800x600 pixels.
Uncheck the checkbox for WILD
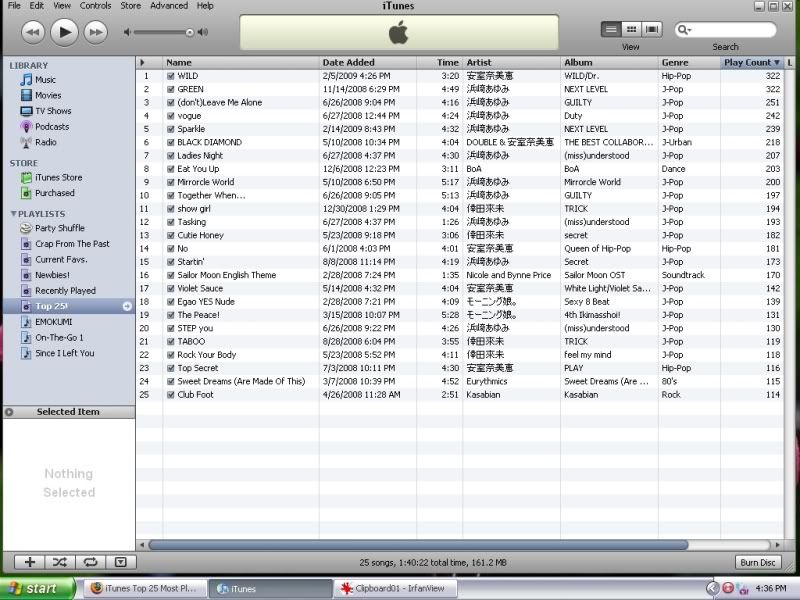pyautogui.click(x=171, y=76)
